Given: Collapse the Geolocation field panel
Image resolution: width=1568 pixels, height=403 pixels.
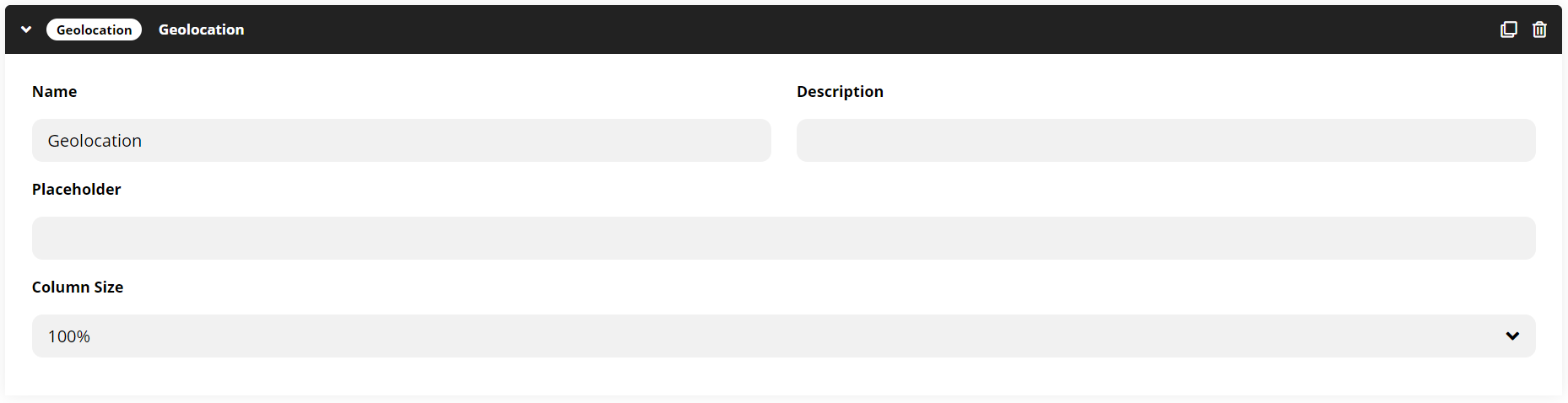Looking at the screenshot, I should coord(26,30).
